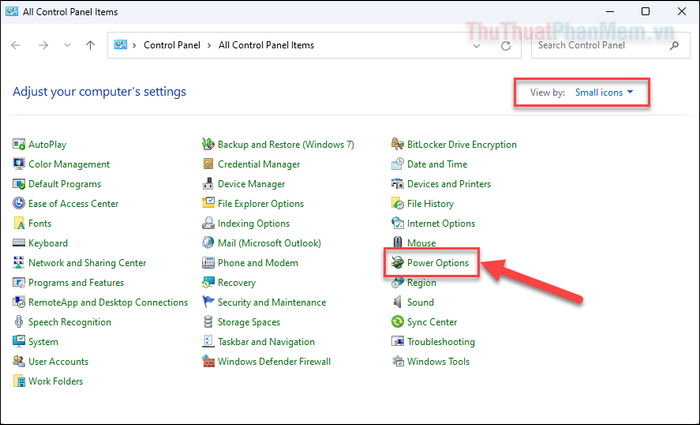Viewport: 700px width, 425px height.
Task: Select All Control Panel Items breadcrumb
Action: tap(266, 46)
